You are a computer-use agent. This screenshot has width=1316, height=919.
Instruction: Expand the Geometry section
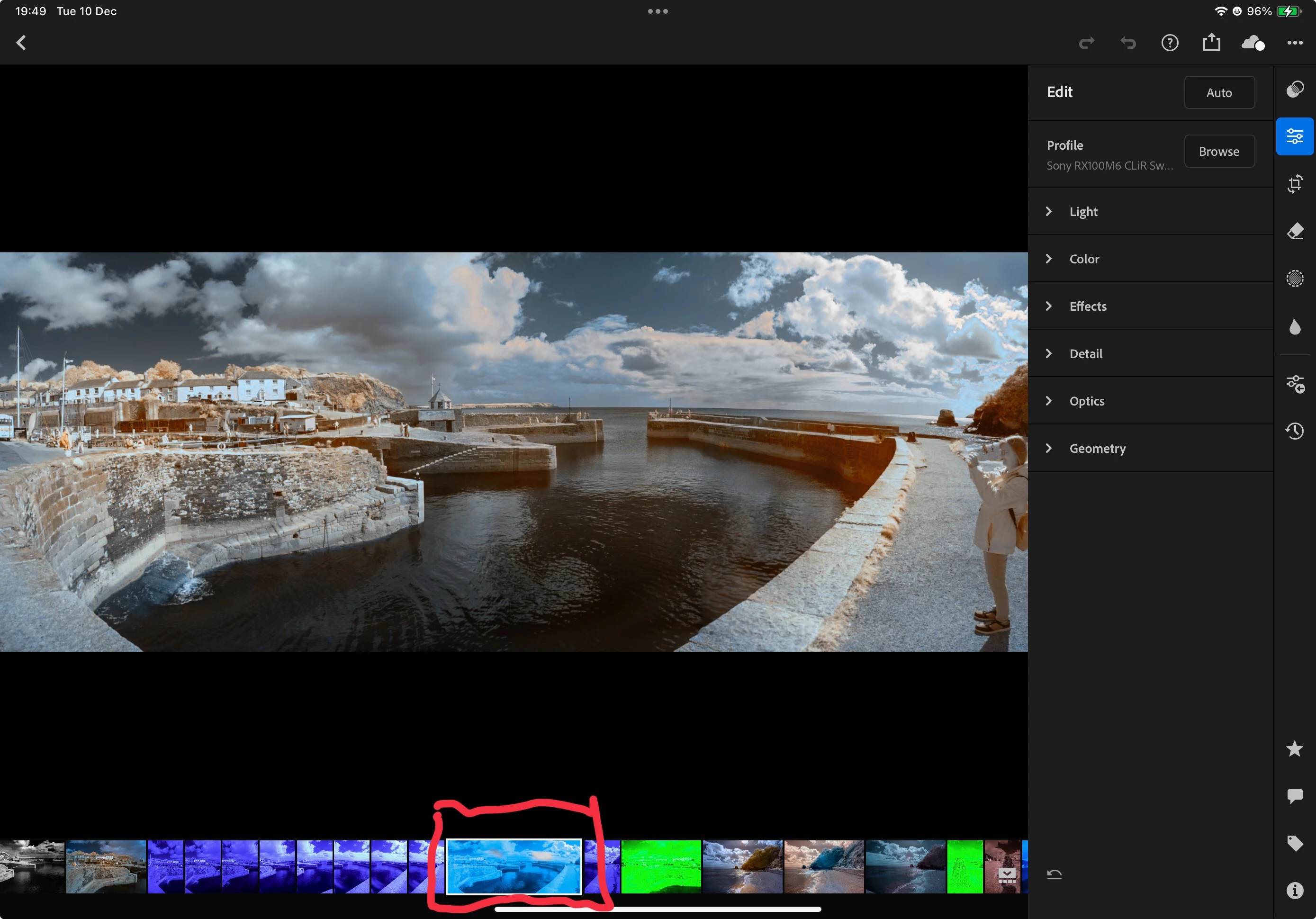pyautogui.click(x=1097, y=448)
